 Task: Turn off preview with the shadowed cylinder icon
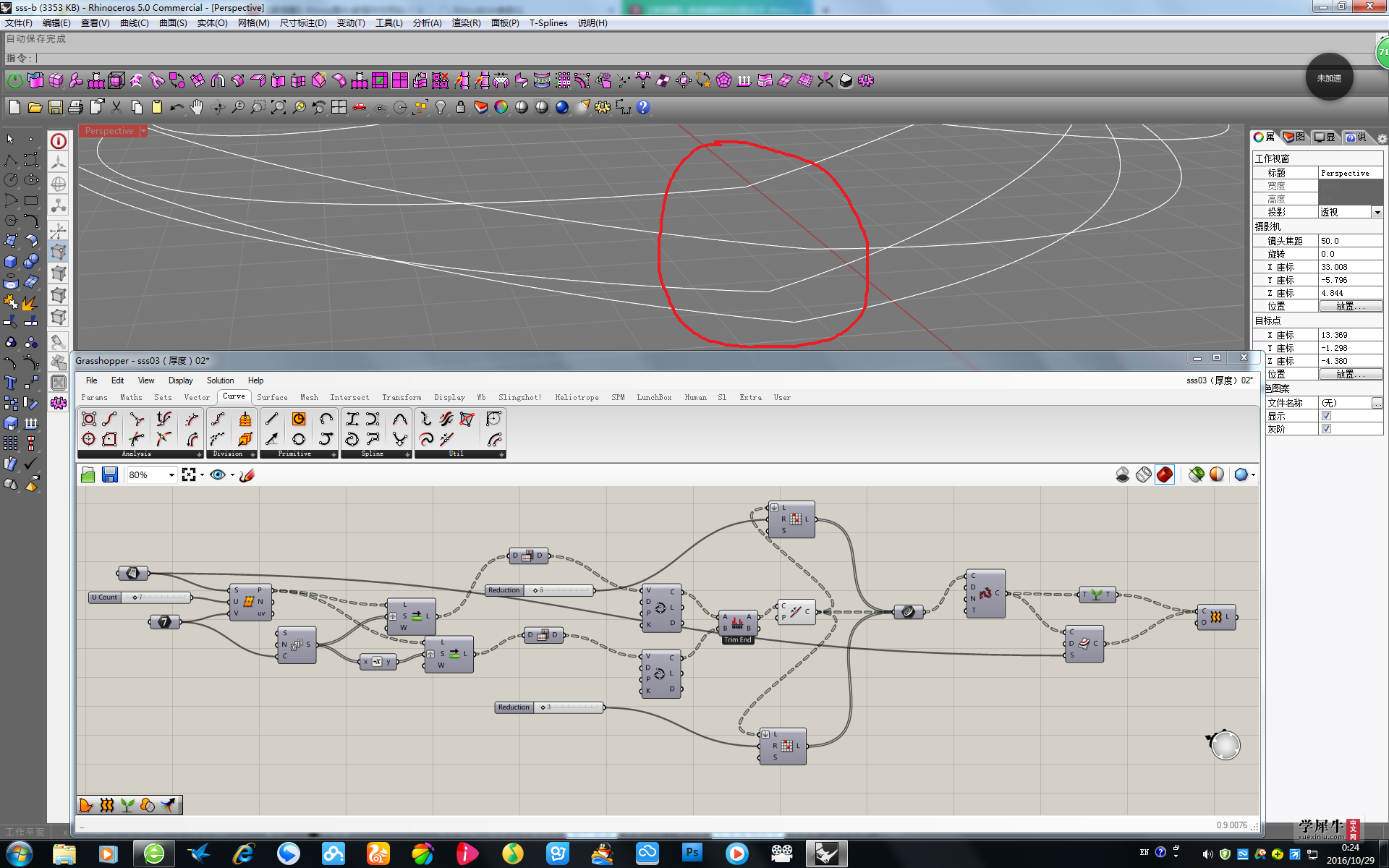(x=1123, y=475)
